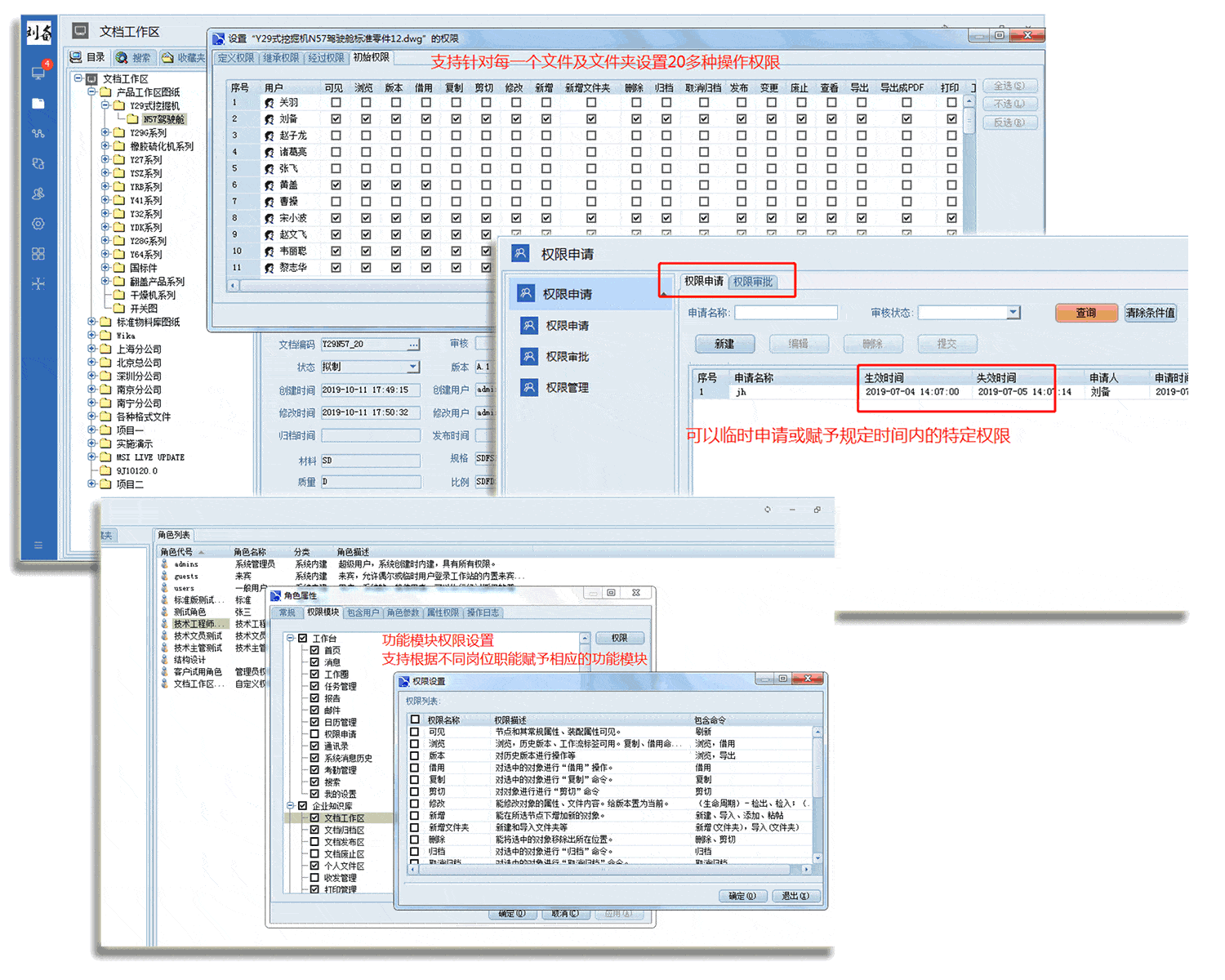Screen dimensions: 1225x980
Task: Click the role icon beside 测试角色
Action: pyautogui.click(x=165, y=612)
